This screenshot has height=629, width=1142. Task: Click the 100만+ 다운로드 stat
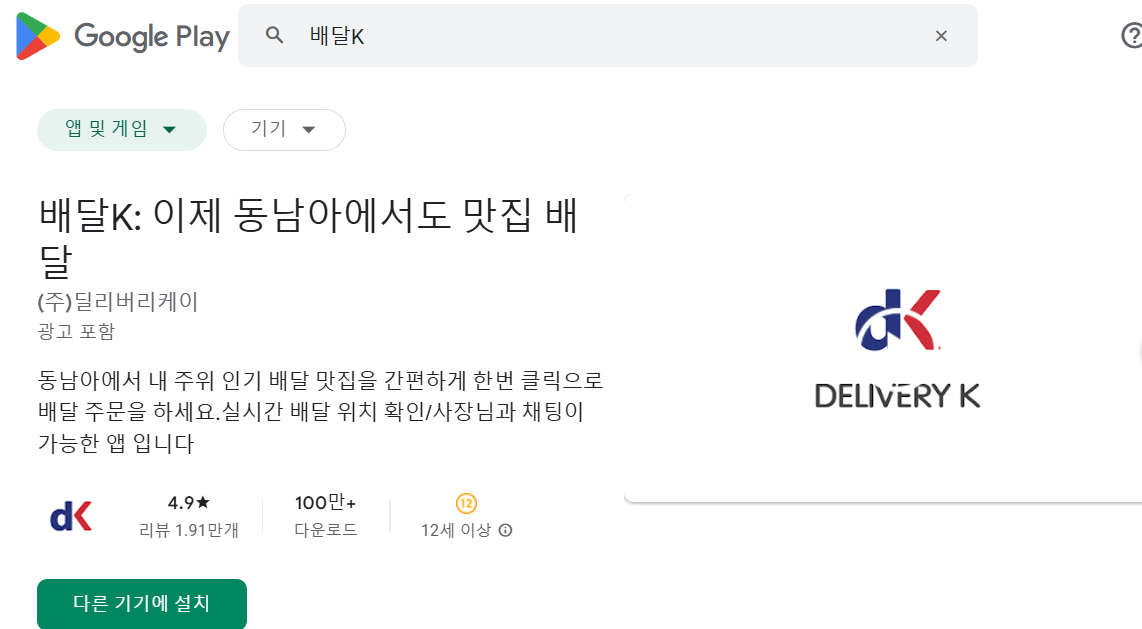[x=326, y=515]
